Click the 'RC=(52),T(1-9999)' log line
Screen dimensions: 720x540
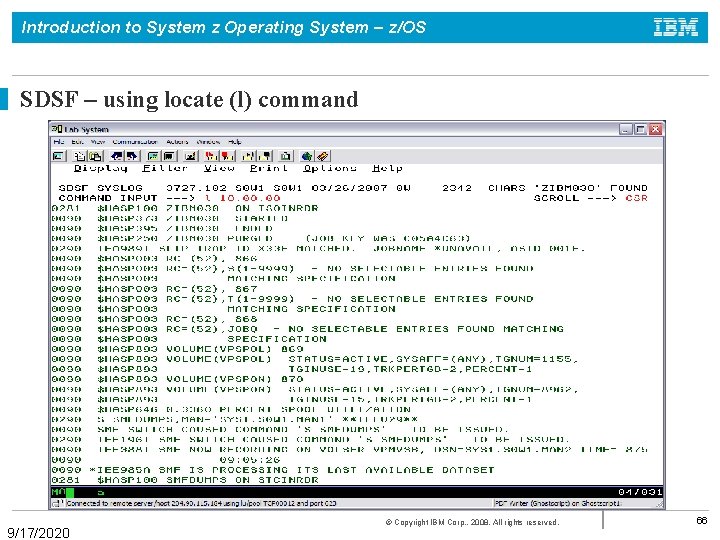click(x=292, y=299)
